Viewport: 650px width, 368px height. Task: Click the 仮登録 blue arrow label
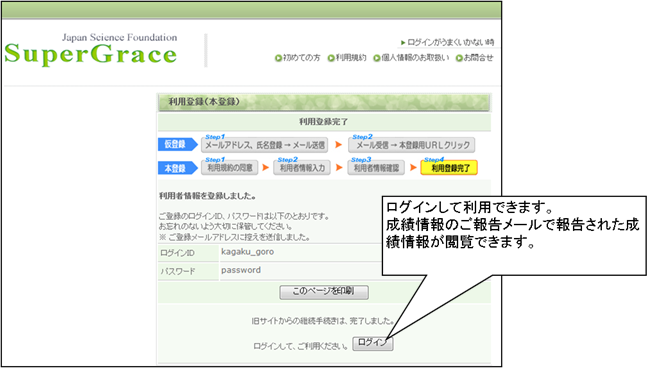click(177, 144)
